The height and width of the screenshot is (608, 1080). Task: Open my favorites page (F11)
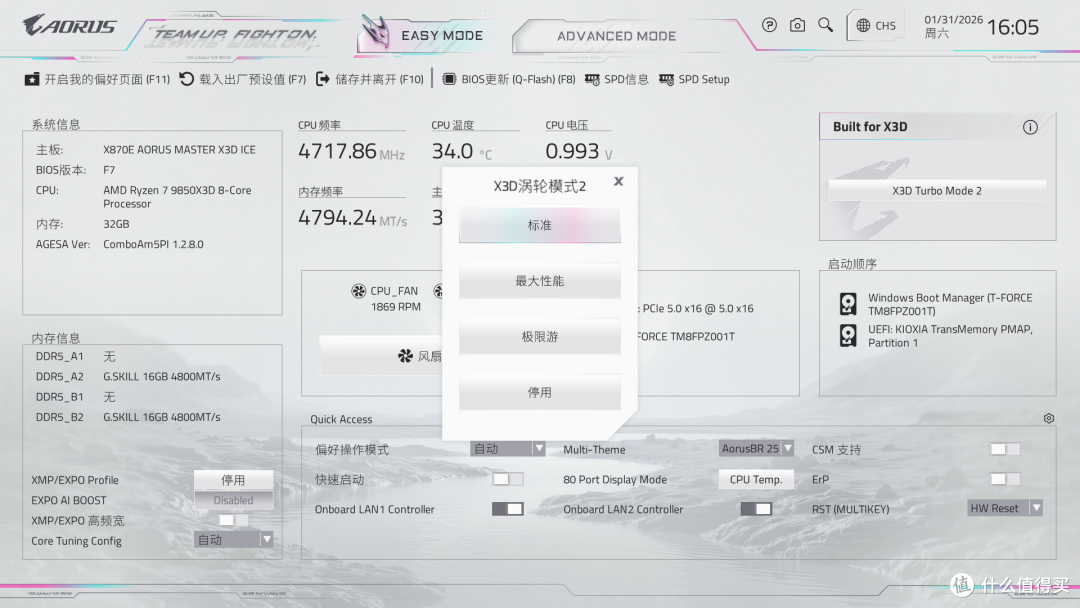point(97,79)
